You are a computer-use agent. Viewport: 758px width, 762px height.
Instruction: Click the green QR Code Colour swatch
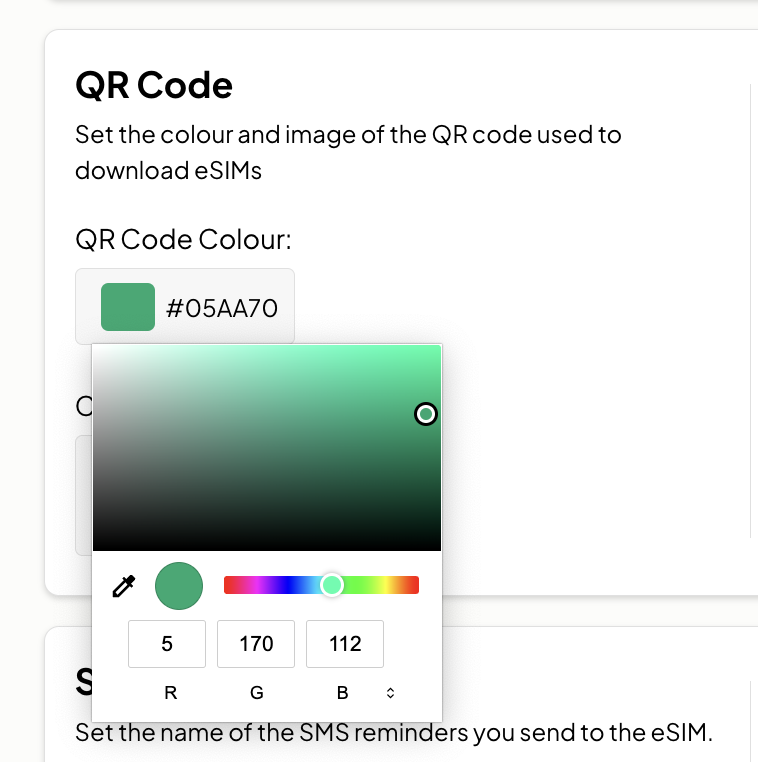tap(128, 307)
